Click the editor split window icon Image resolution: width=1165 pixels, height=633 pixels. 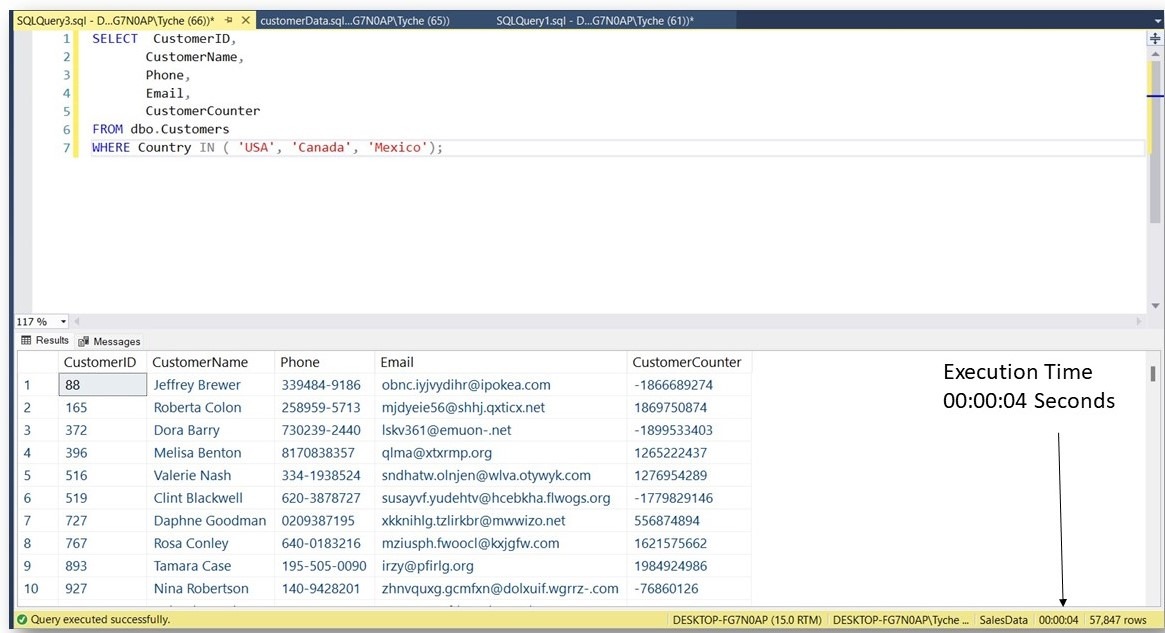[1155, 39]
